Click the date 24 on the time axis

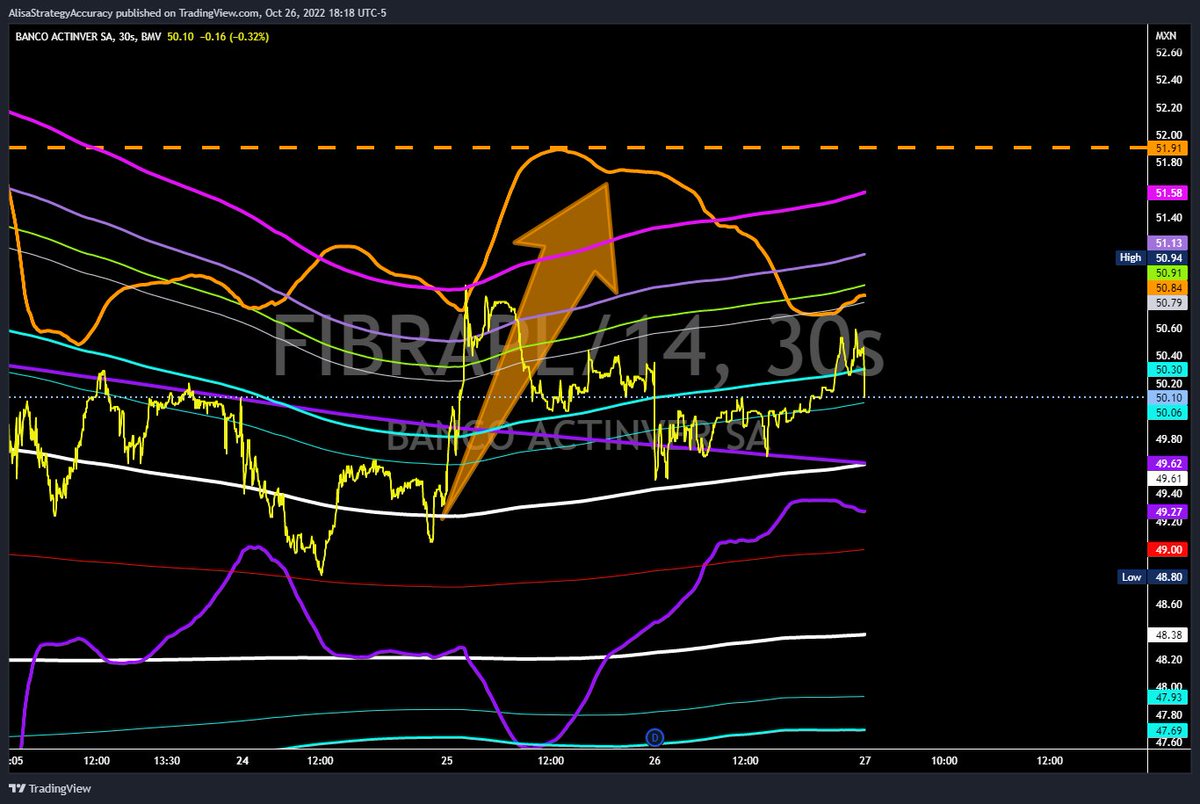(x=242, y=761)
